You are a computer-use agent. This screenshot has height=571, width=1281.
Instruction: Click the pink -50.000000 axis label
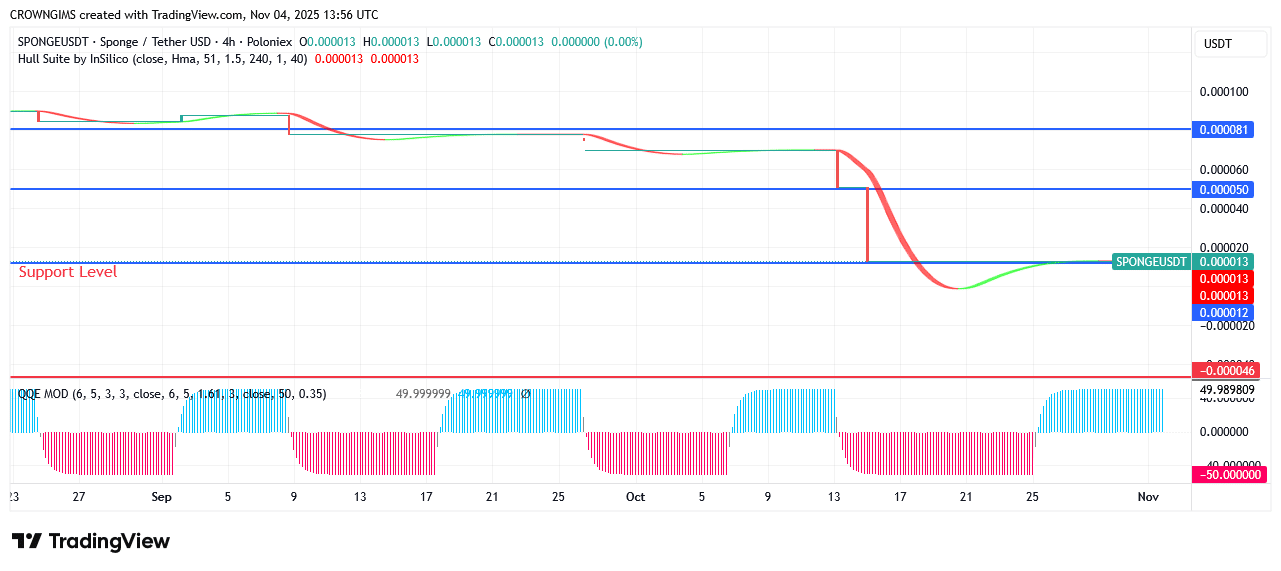[1228, 475]
